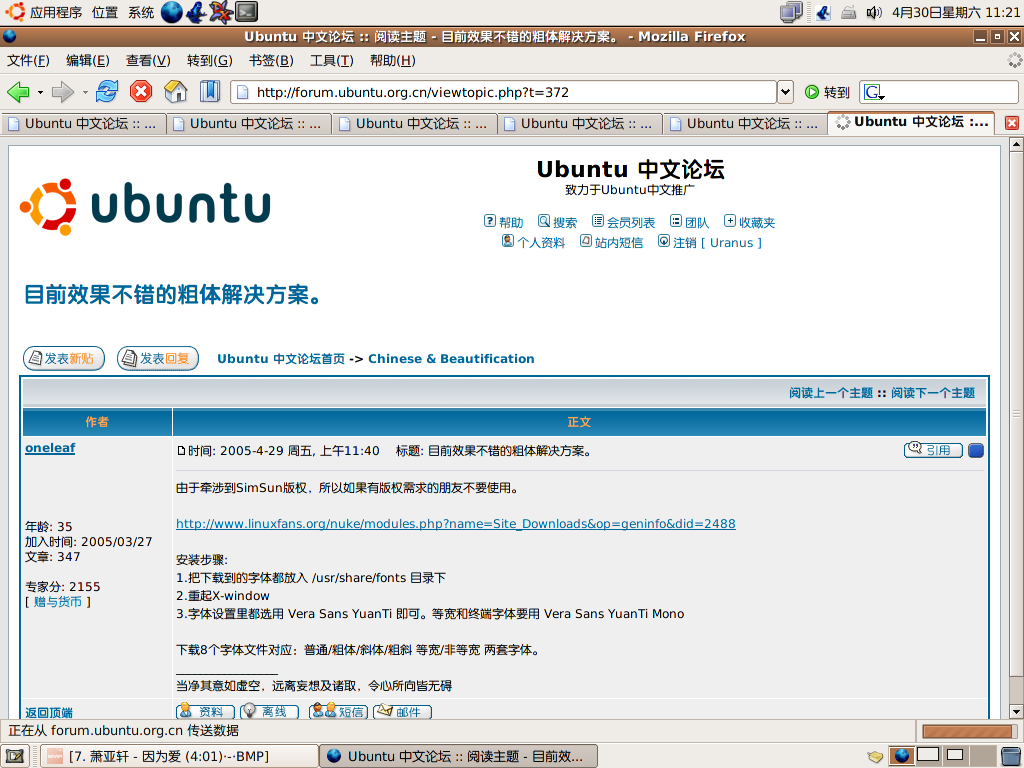Click the 赠与货币 link

click(57, 601)
